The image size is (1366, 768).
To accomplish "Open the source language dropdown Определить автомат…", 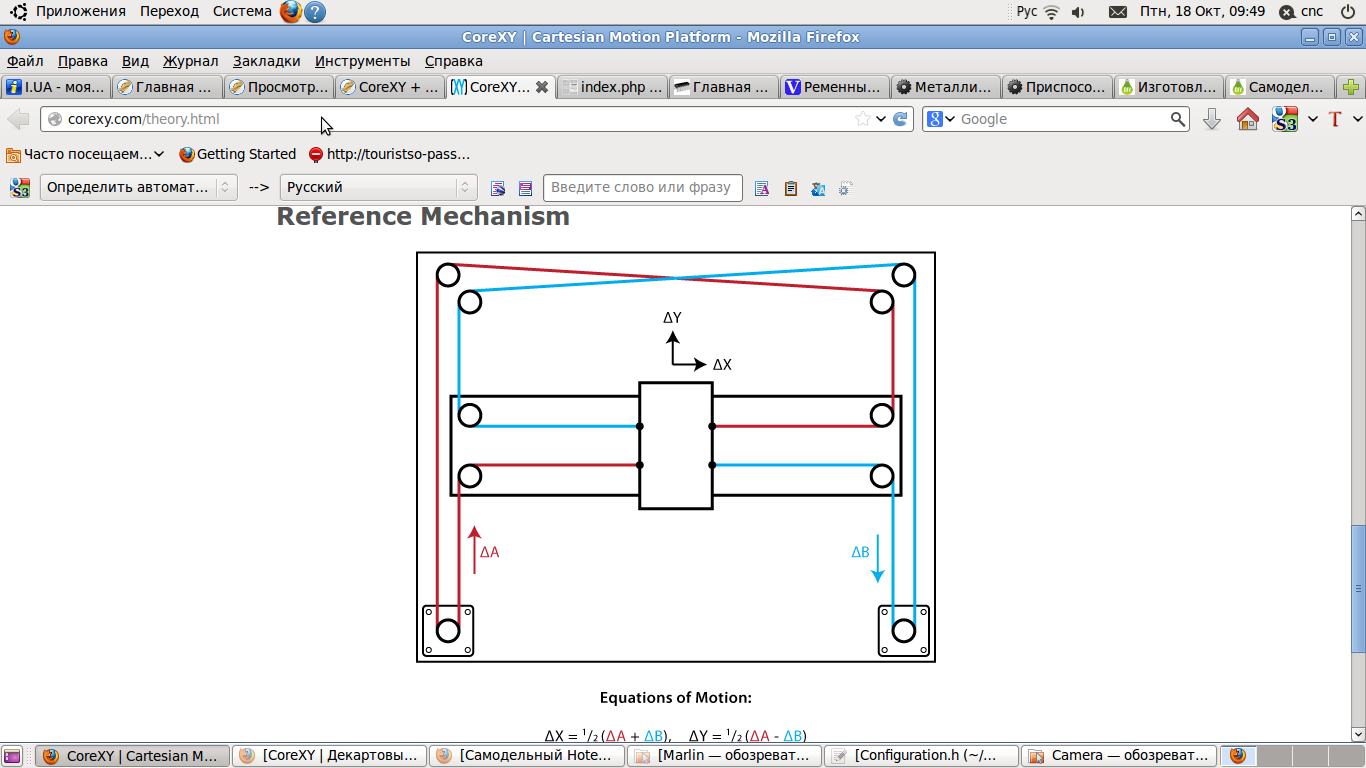I will pyautogui.click(x=138, y=187).
